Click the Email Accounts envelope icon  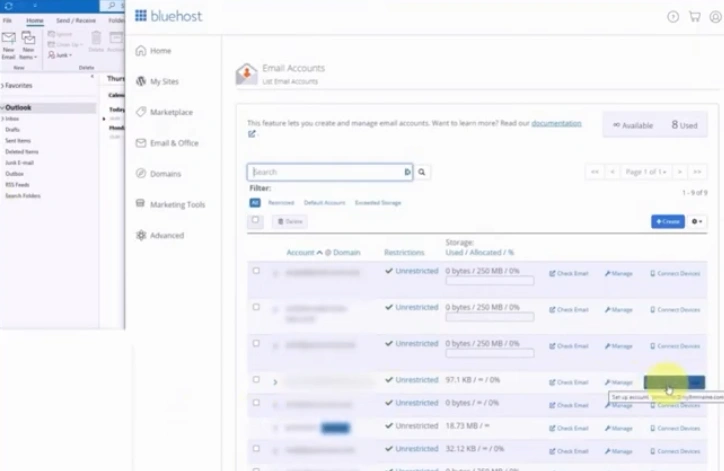click(x=246, y=74)
